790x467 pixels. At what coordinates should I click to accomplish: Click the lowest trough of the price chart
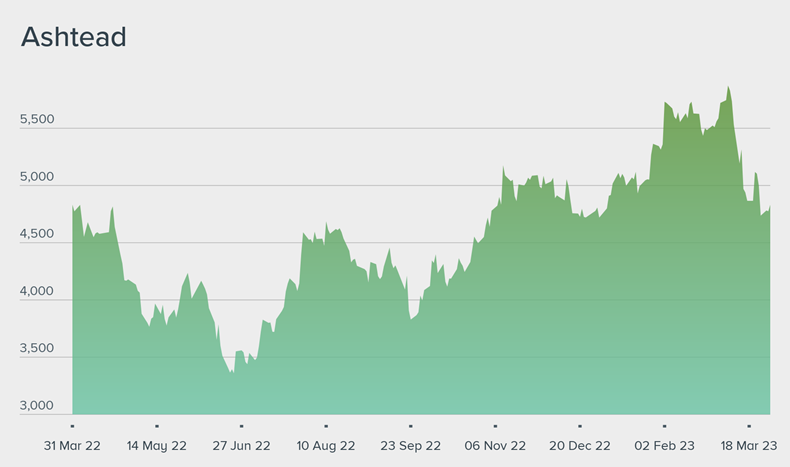232,373
